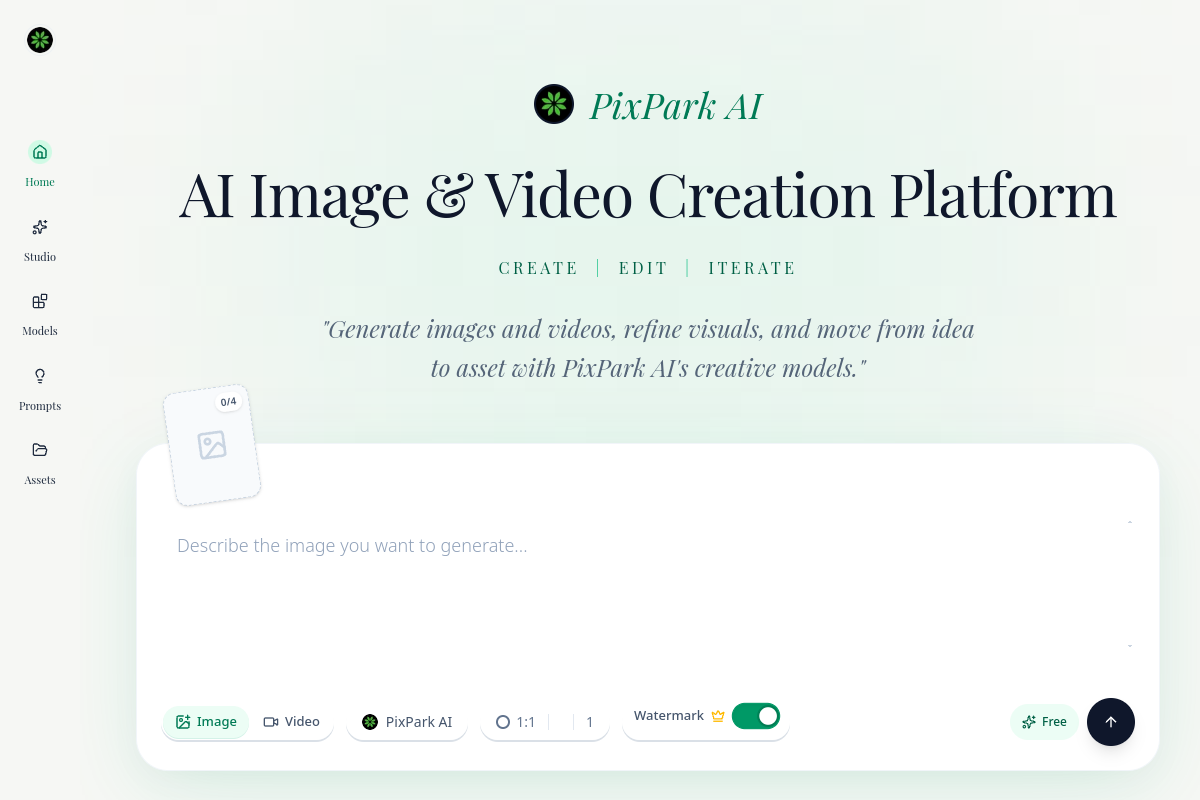This screenshot has height=800, width=1200.
Task: Click the EDIT tagline text
Action: coord(643,268)
